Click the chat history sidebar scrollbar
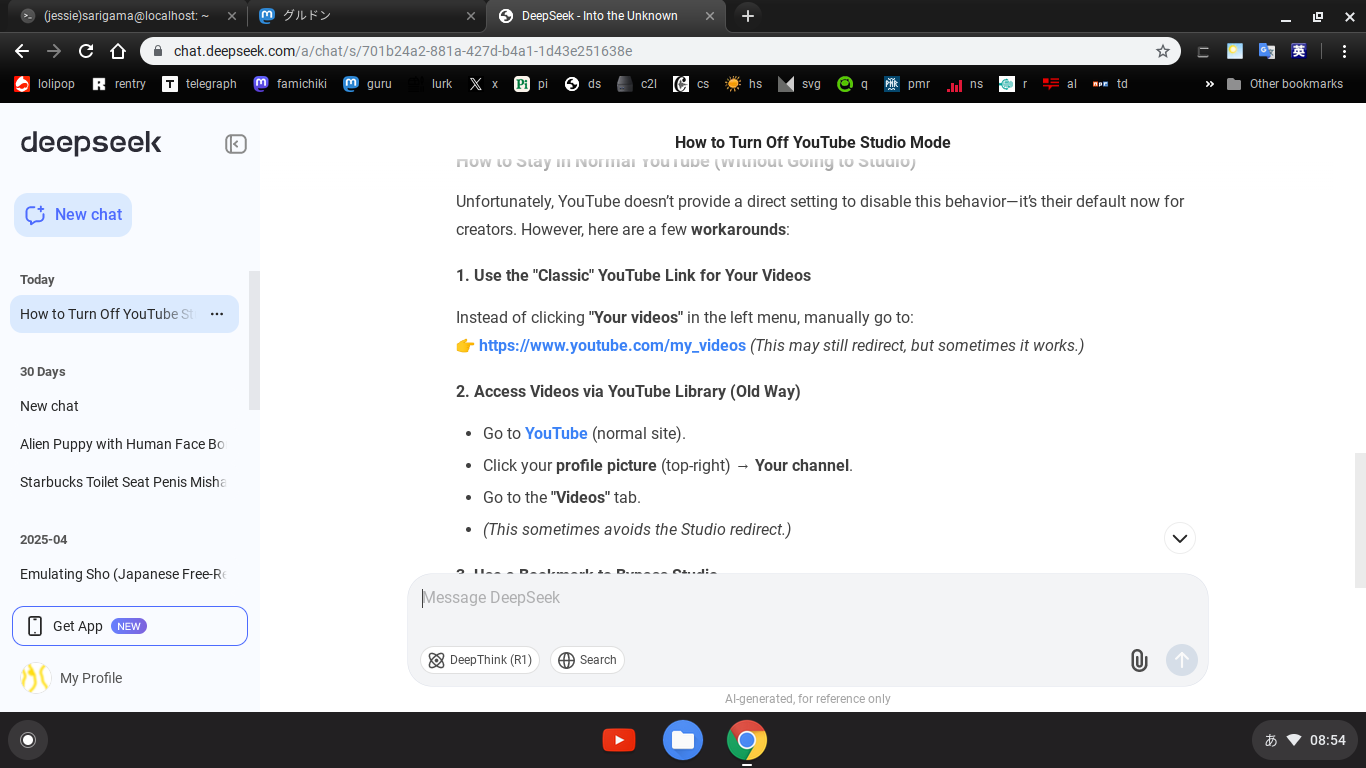The image size is (1366, 768). click(254, 340)
